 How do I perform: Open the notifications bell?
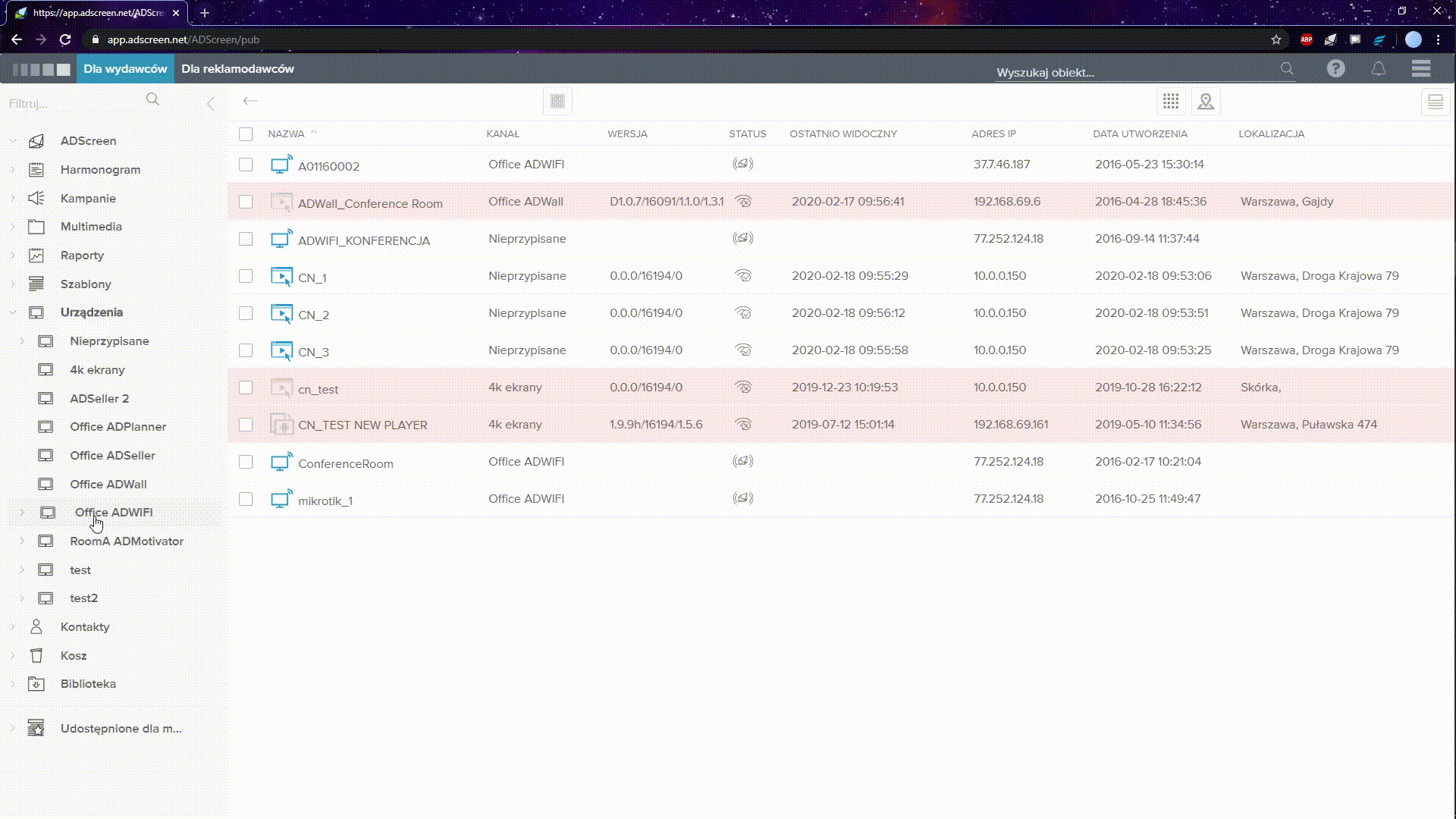click(x=1379, y=69)
